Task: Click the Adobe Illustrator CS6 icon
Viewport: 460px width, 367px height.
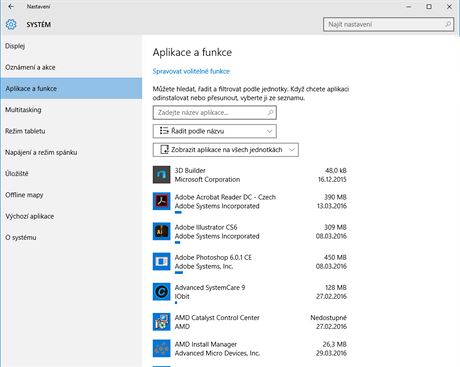Action: coord(161,231)
